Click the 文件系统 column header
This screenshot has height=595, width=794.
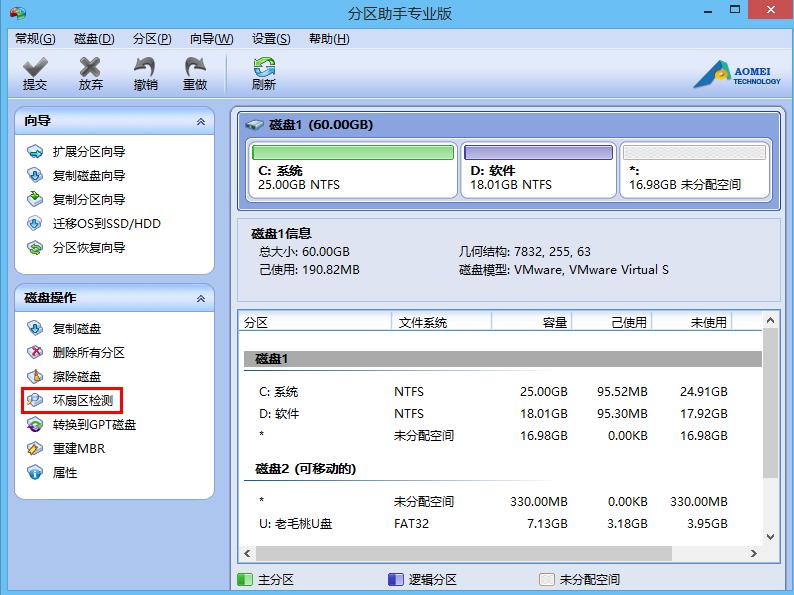(441, 322)
